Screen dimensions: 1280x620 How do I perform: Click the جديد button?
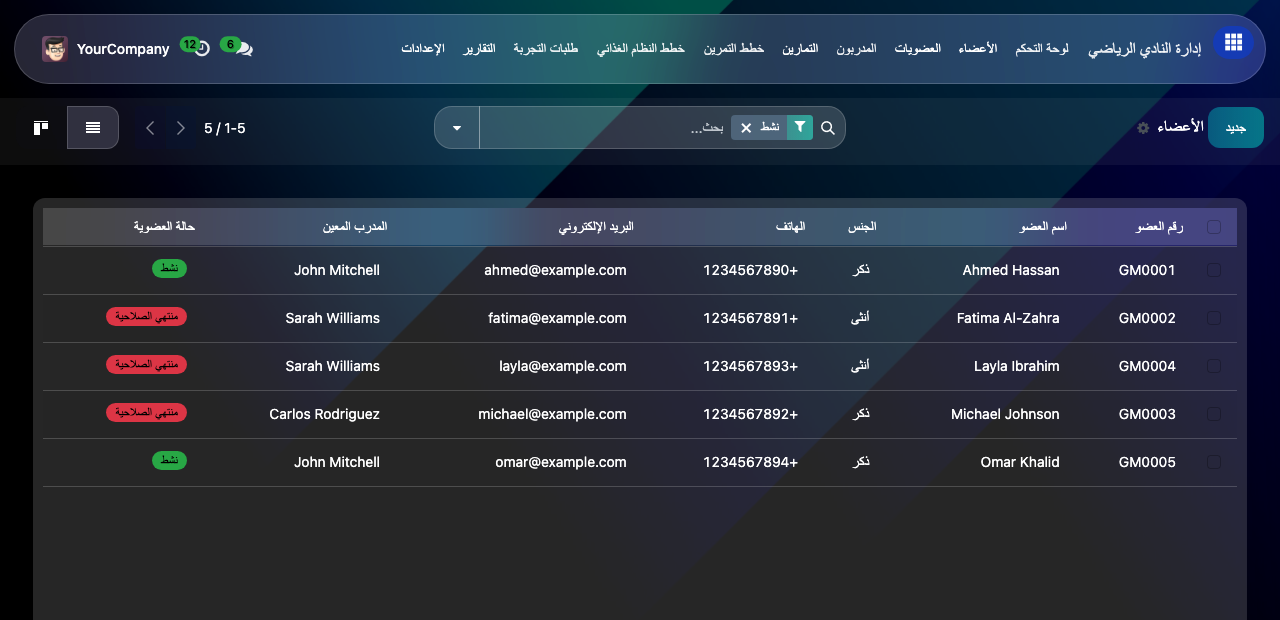[1236, 128]
